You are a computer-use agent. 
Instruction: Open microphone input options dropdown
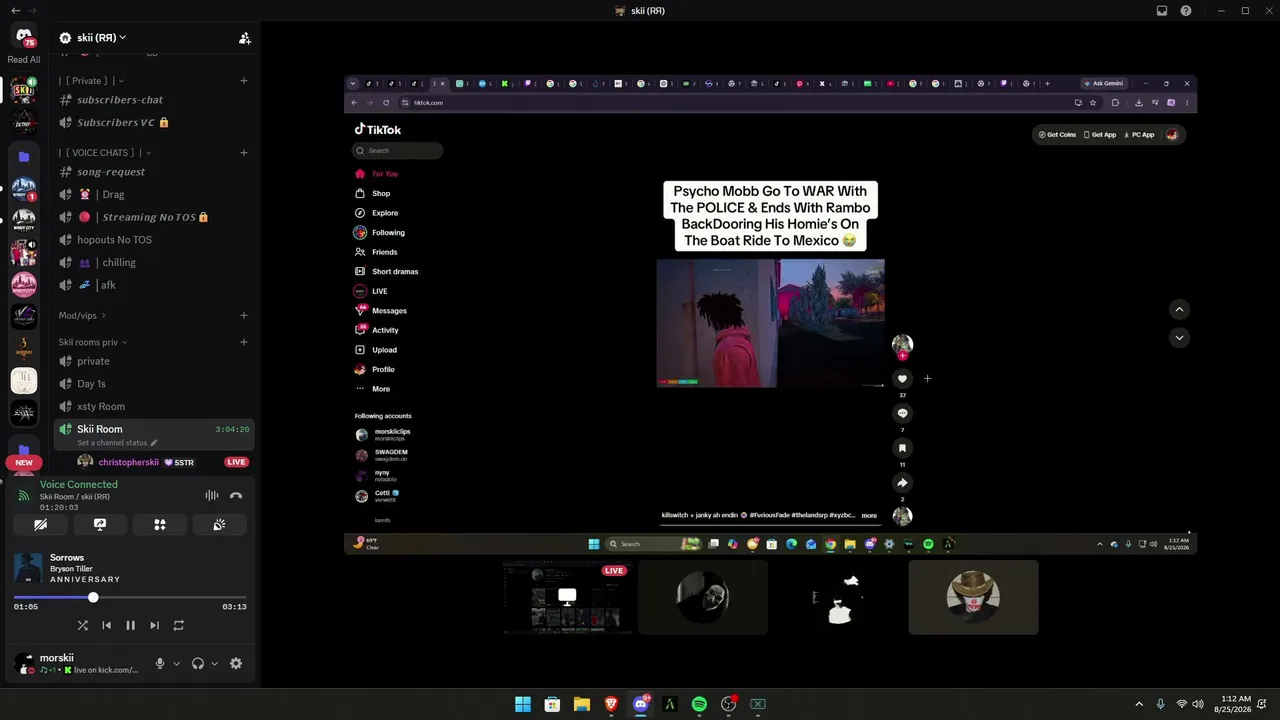click(x=177, y=664)
